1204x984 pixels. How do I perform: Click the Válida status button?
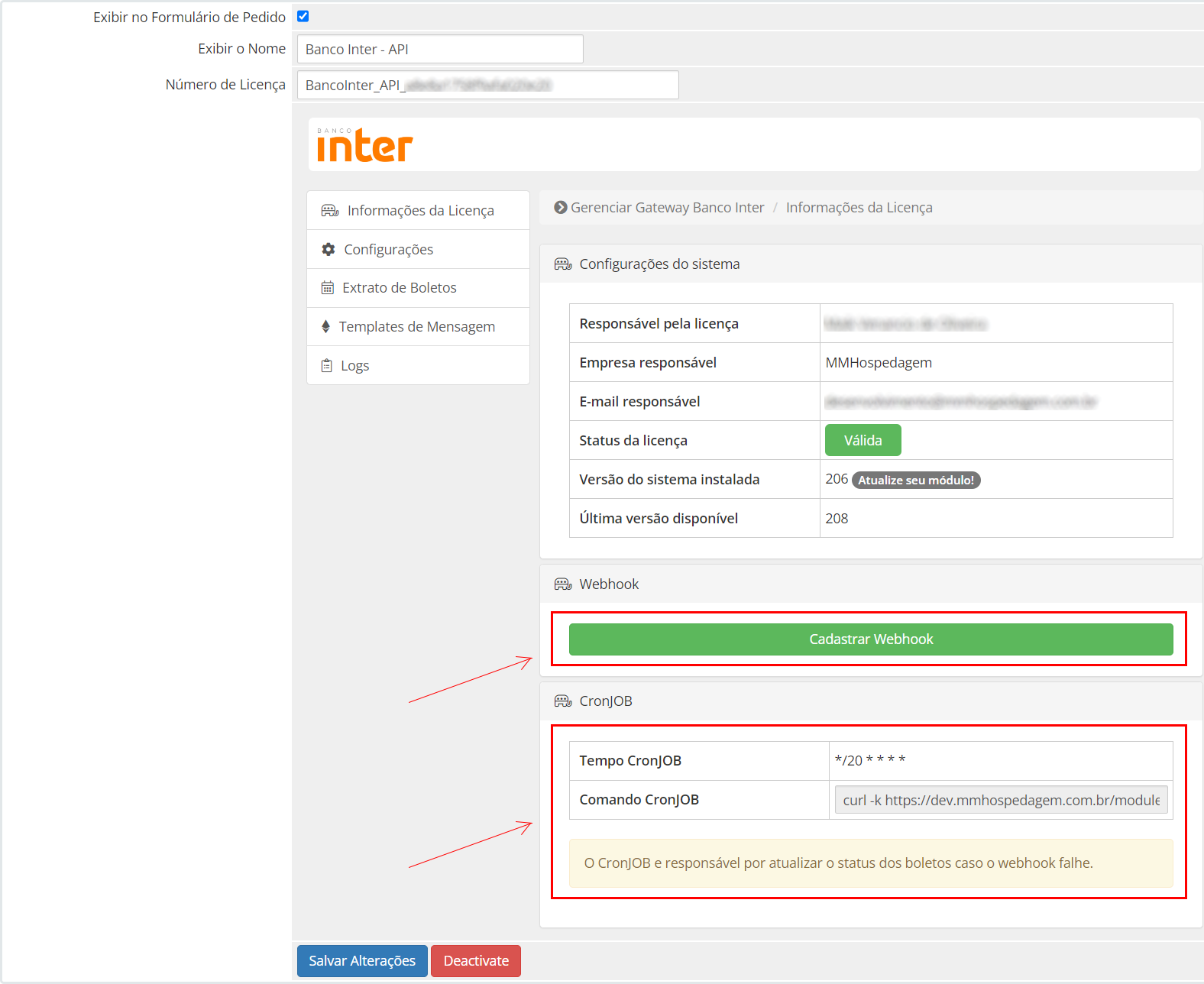863,440
